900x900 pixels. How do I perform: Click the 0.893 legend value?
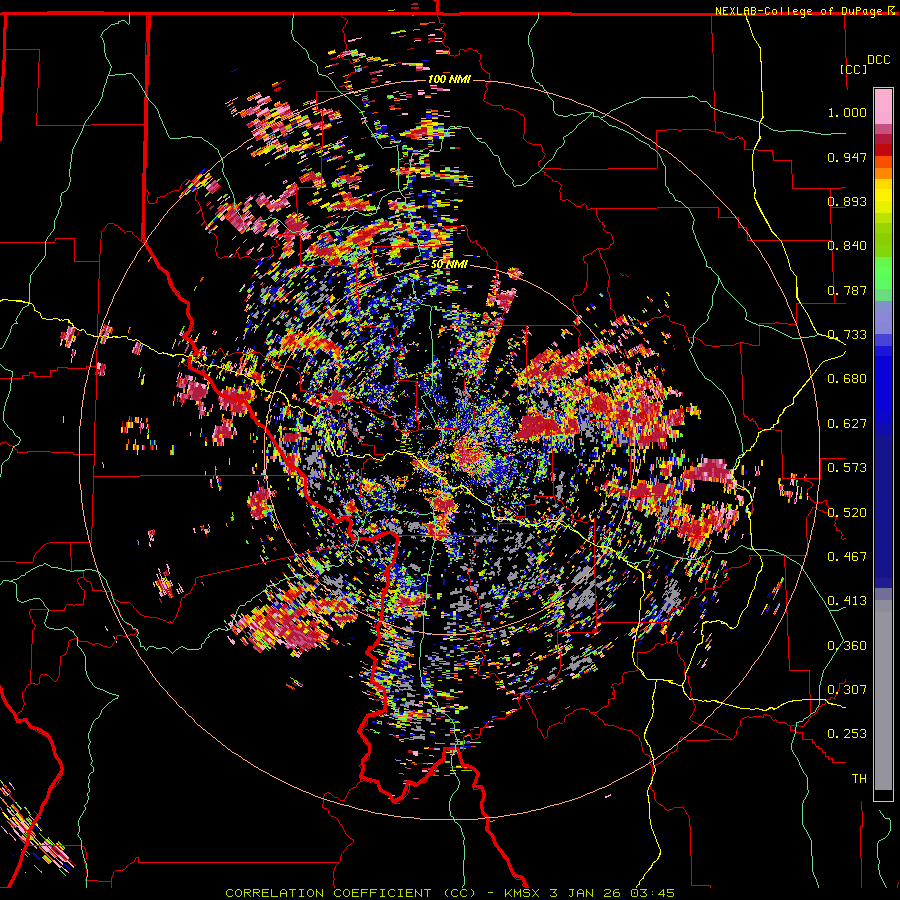pyautogui.click(x=847, y=201)
